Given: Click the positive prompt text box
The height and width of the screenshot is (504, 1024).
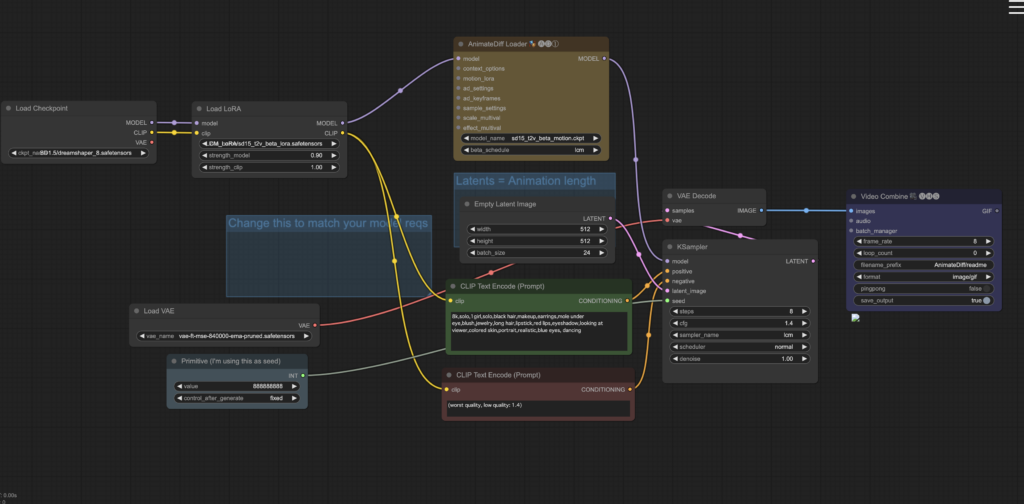Looking at the screenshot, I should point(539,330).
